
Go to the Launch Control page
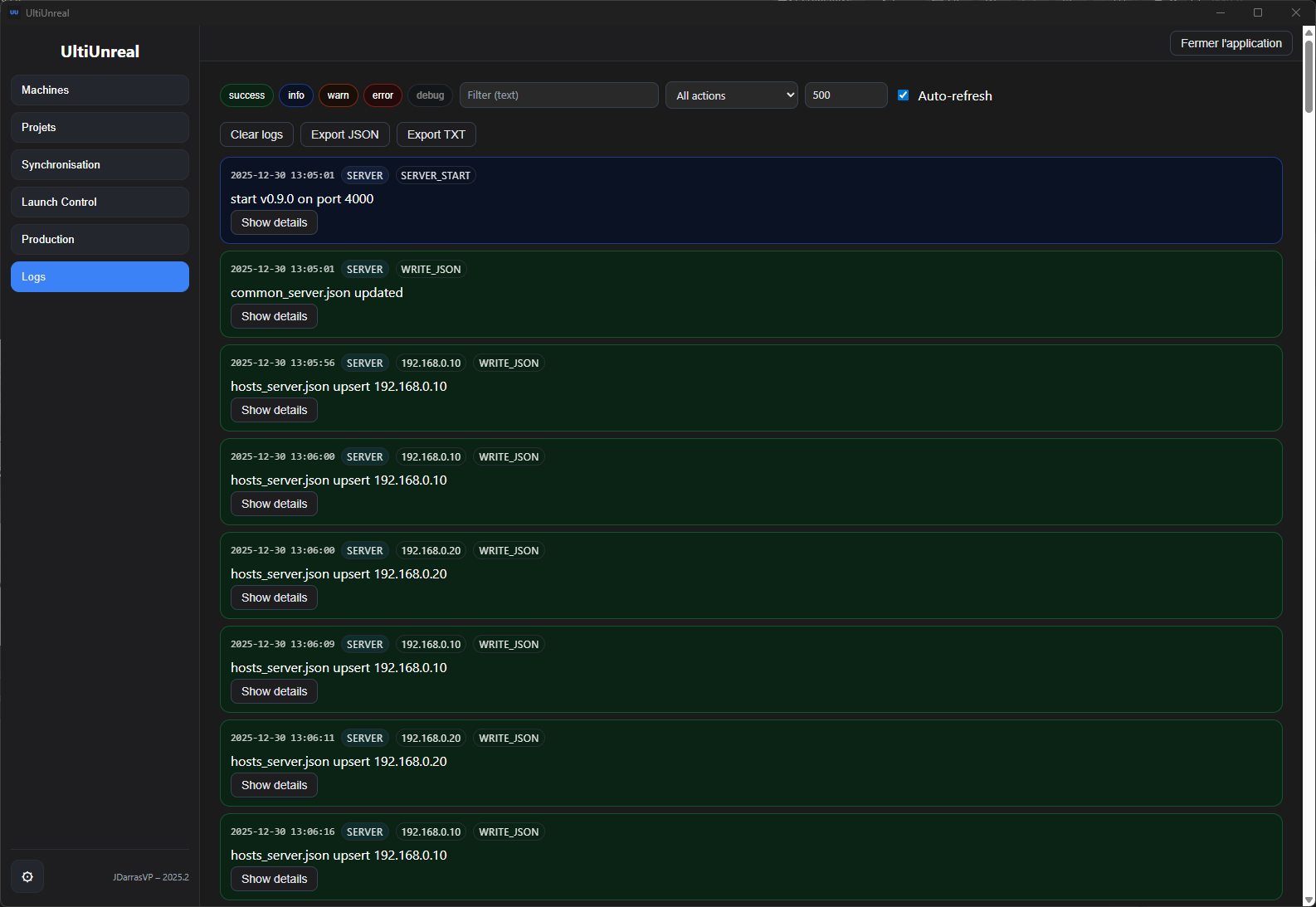click(x=100, y=202)
